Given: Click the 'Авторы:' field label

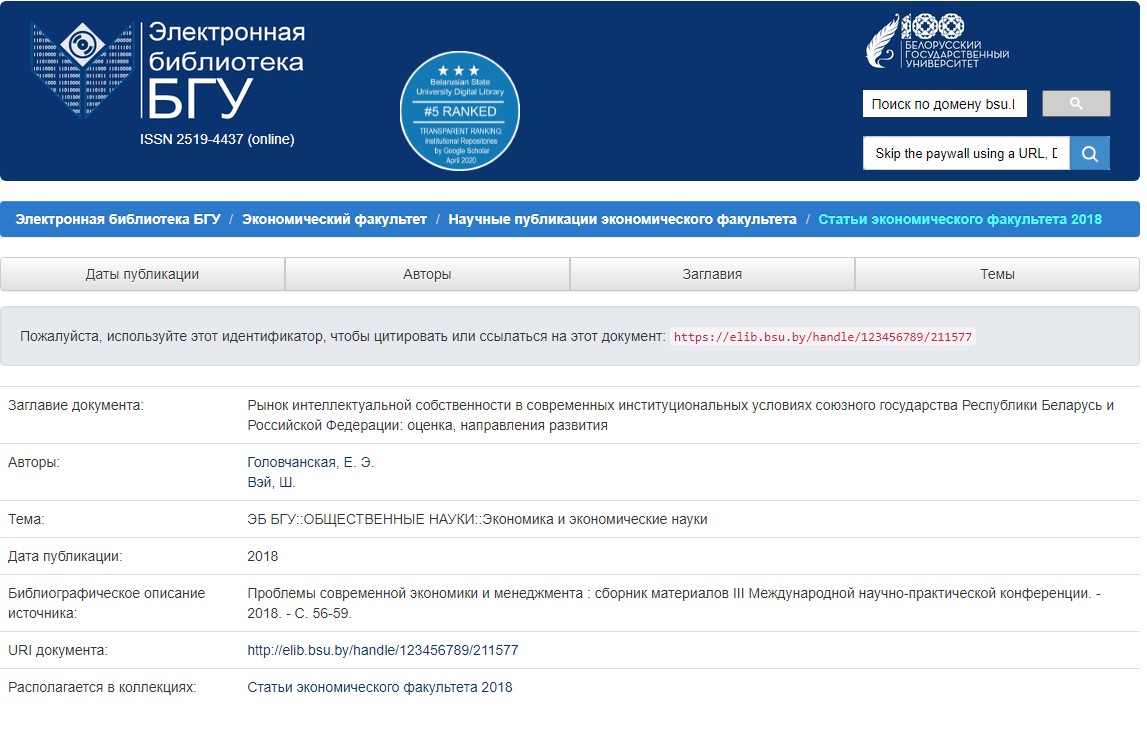Looking at the screenshot, I should click(x=34, y=462).
